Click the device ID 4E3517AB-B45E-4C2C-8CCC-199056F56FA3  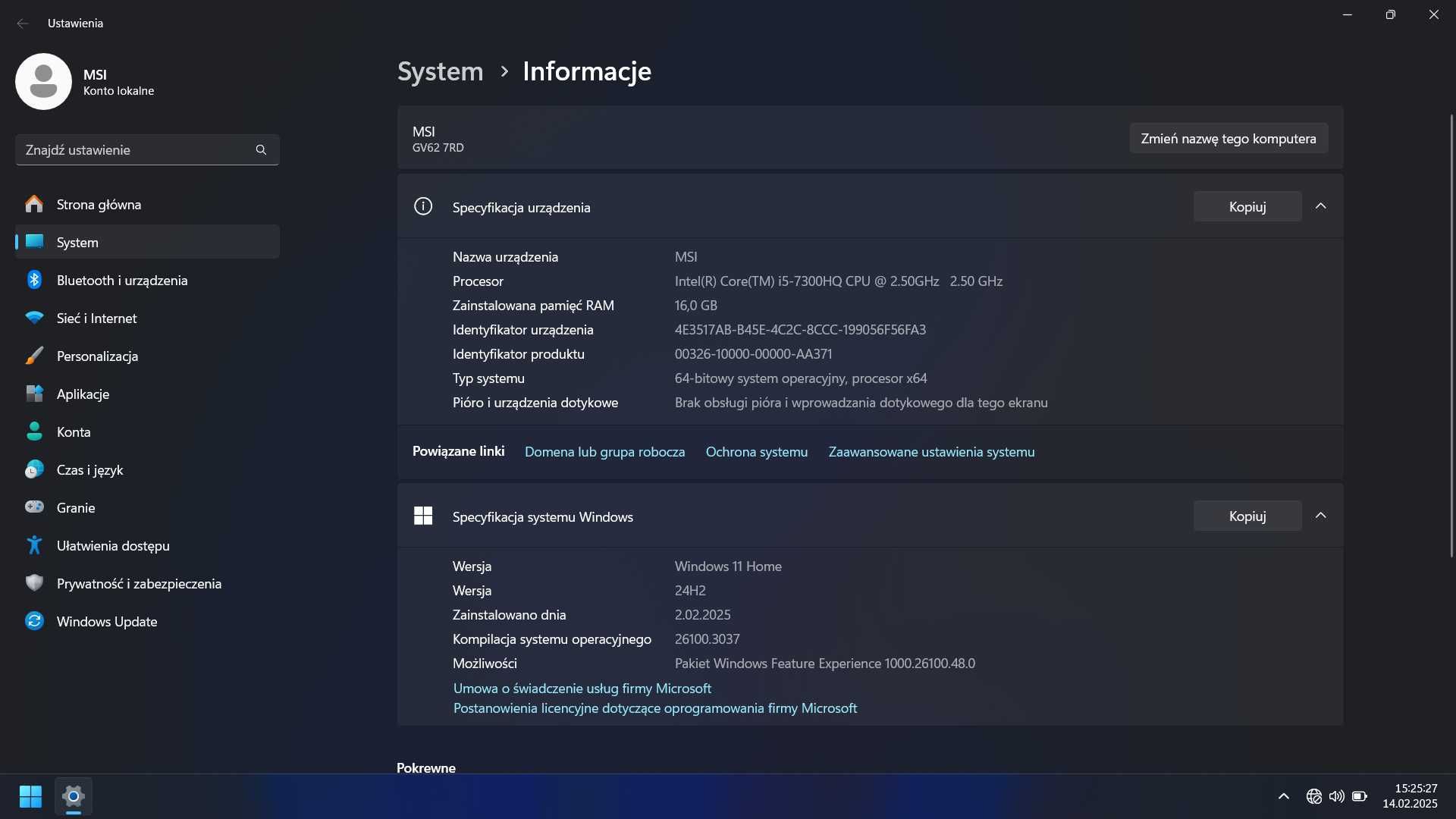click(800, 329)
